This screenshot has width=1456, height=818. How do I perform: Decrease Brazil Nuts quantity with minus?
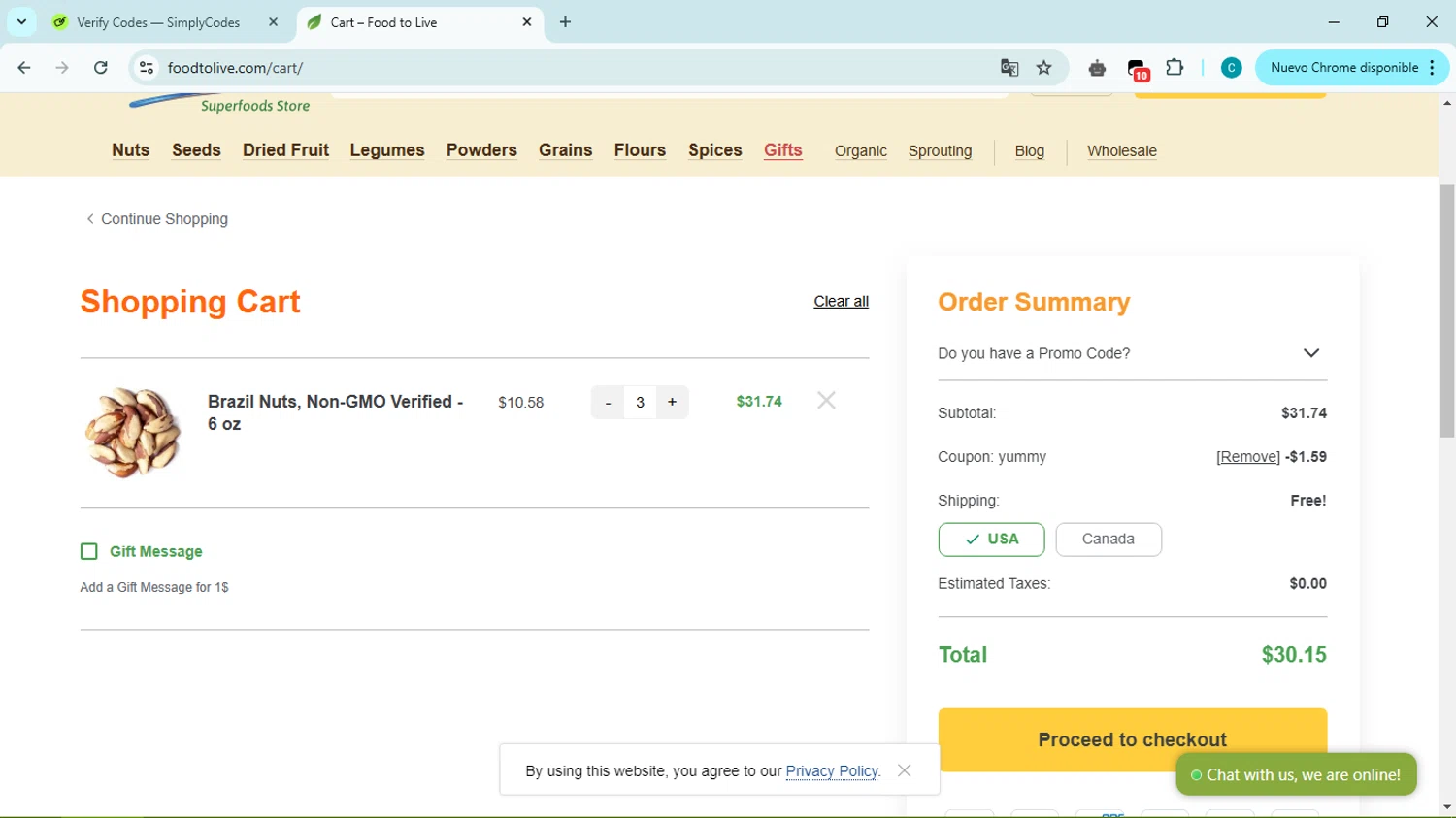click(x=608, y=402)
